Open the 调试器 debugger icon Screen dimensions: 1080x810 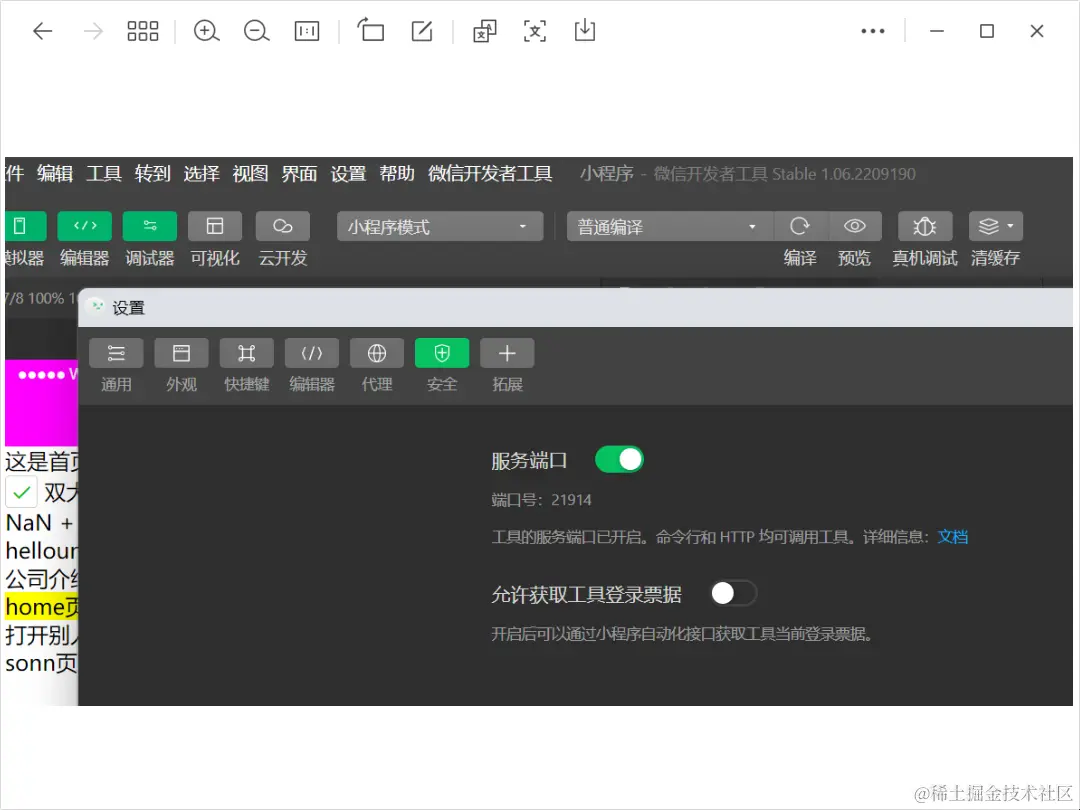[149, 226]
